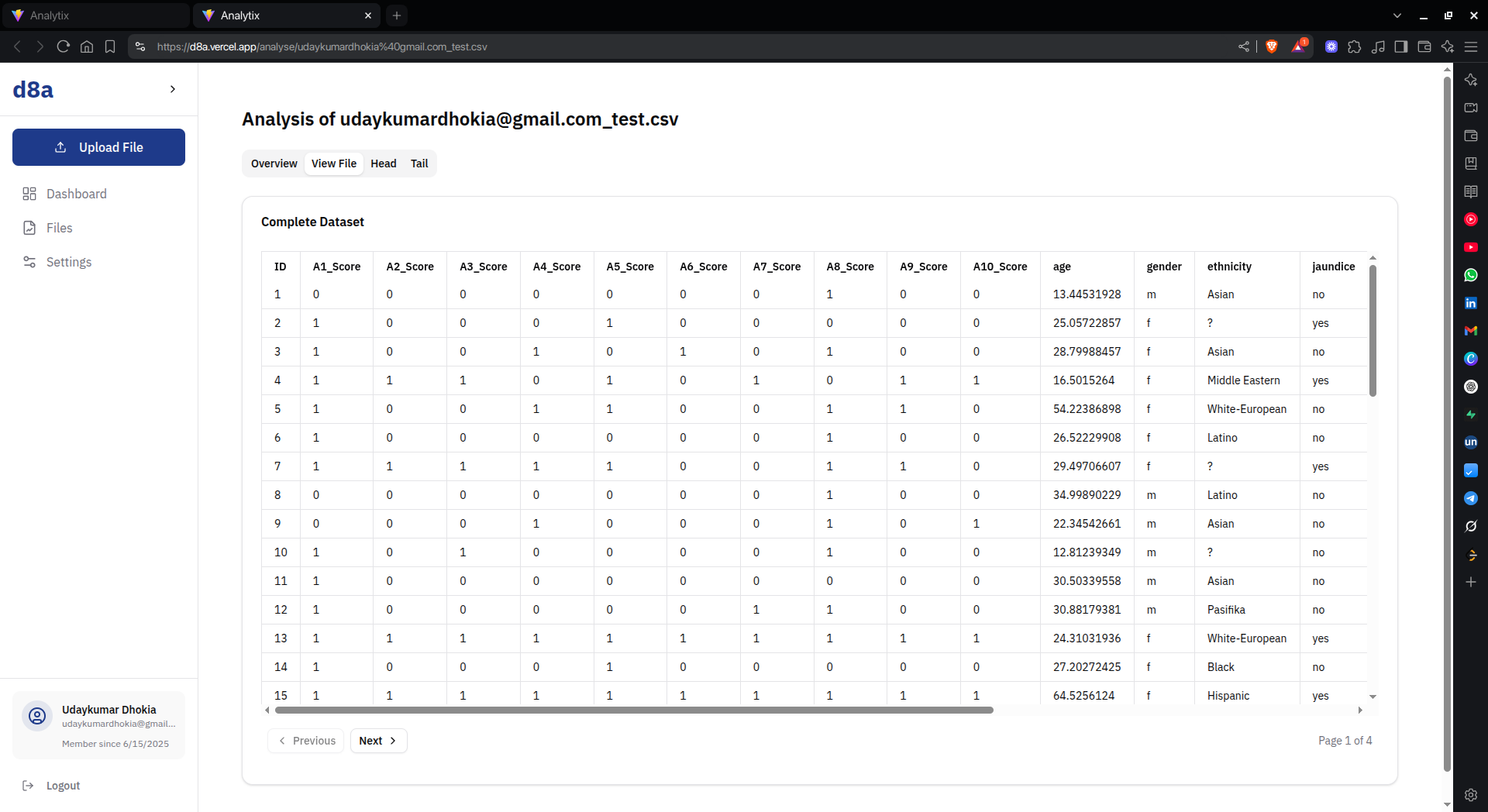Click the Page 1 of 4 indicator
The height and width of the screenshot is (812, 1488).
[x=1345, y=741]
